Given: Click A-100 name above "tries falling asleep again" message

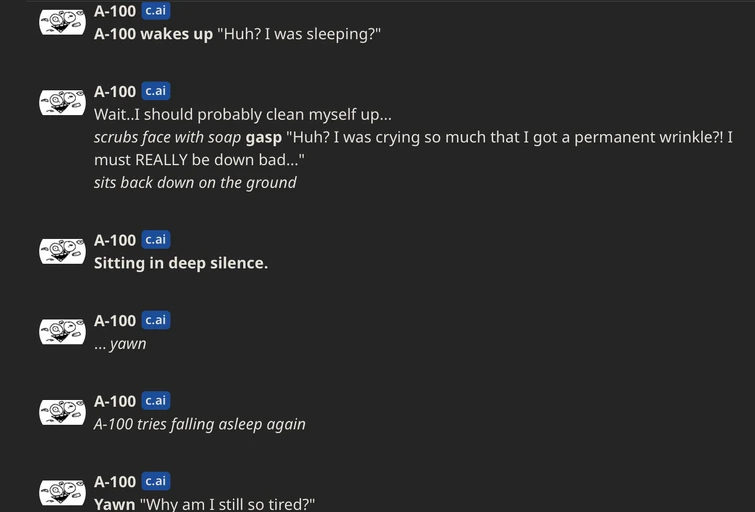Looking at the screenshot, I should (x=115, y=401).
